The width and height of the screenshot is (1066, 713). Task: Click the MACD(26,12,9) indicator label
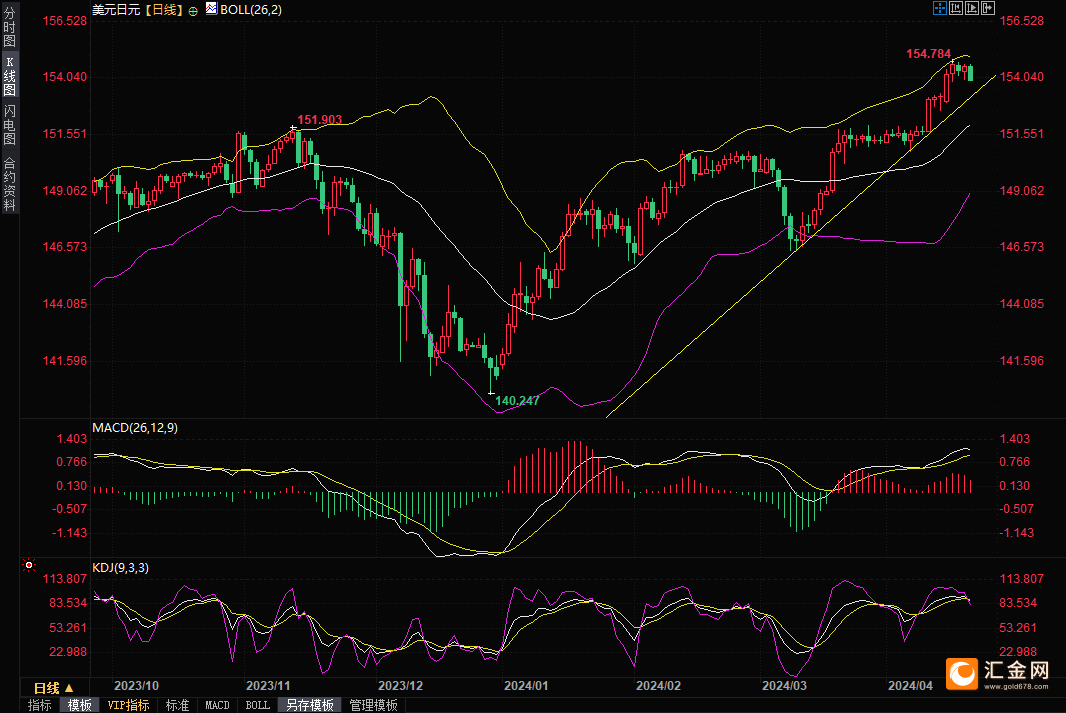tap(135, 428)
